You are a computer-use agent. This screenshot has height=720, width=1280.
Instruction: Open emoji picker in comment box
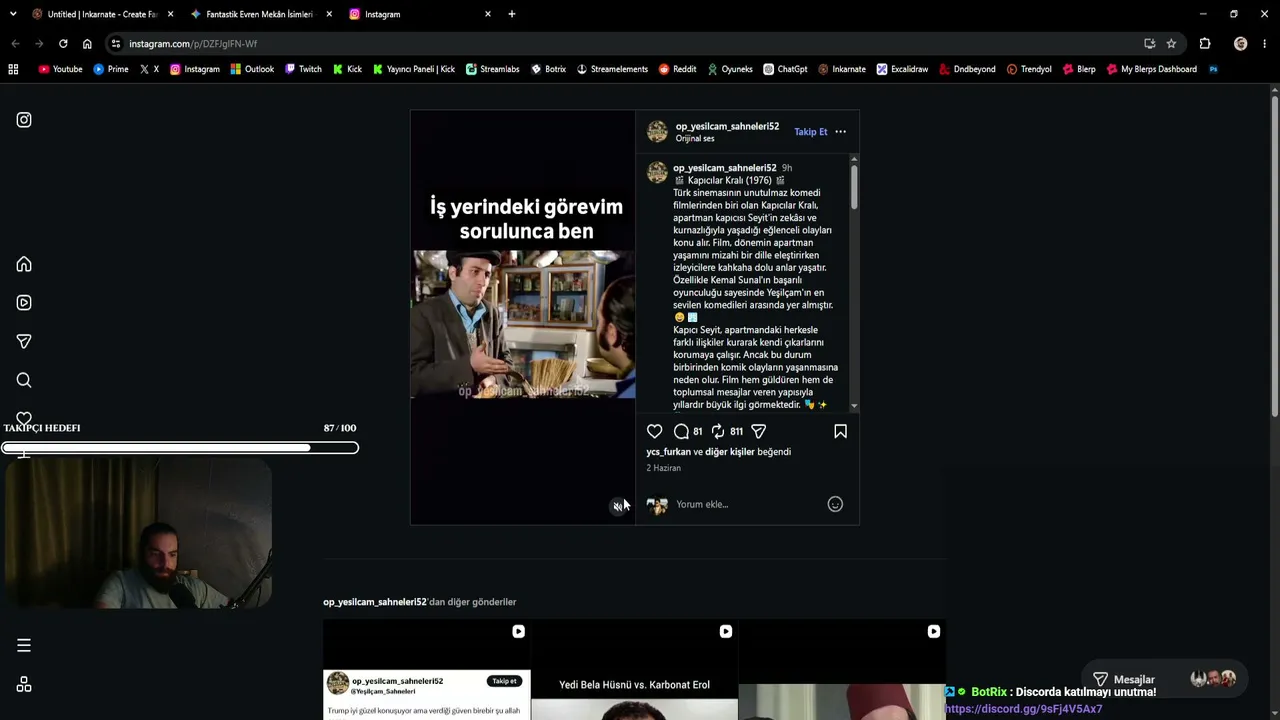pyautogui.click(x=835, y=504)
